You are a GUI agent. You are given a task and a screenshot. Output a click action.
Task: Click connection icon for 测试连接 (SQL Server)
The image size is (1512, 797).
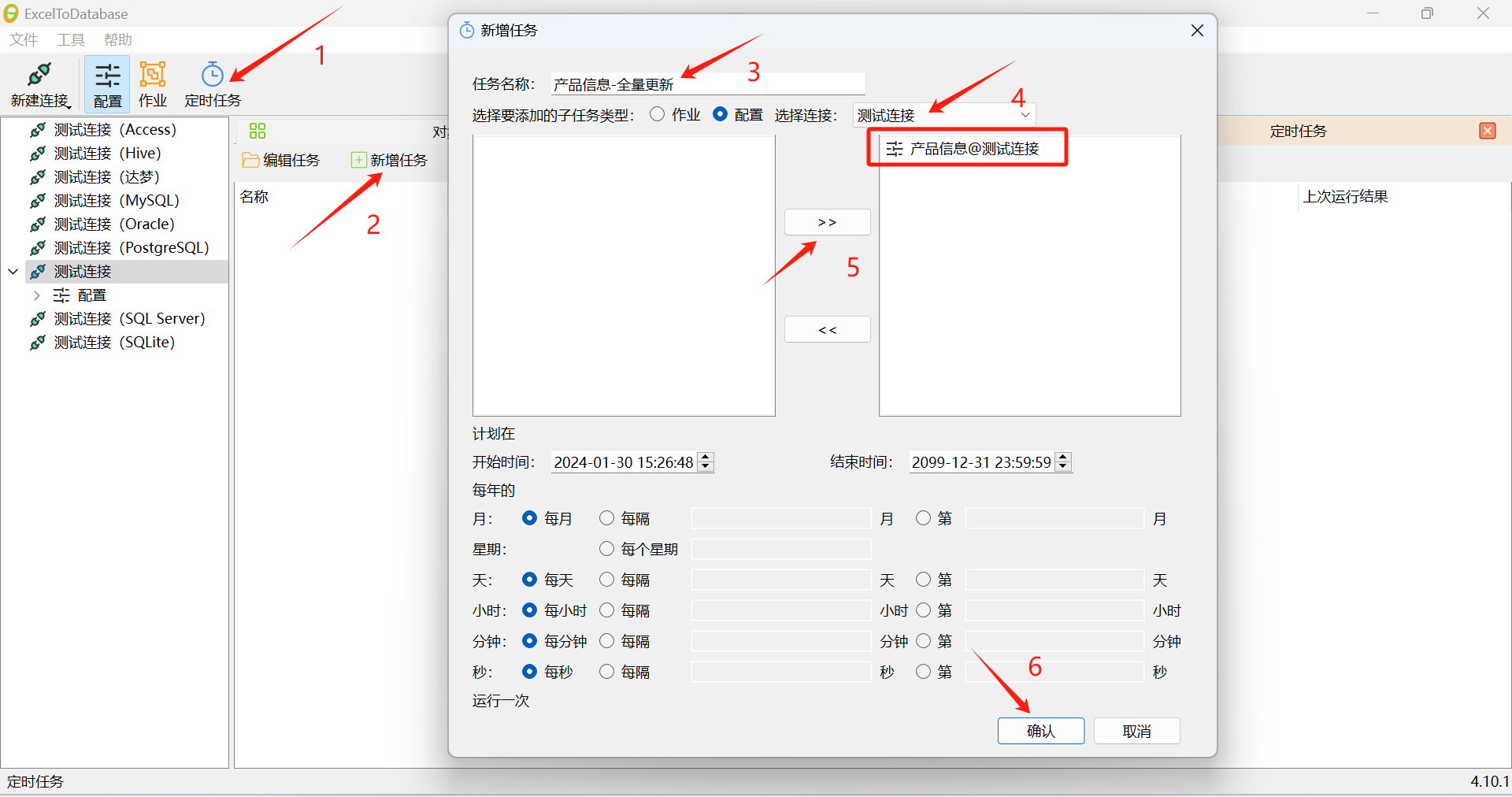coord(37,319)
